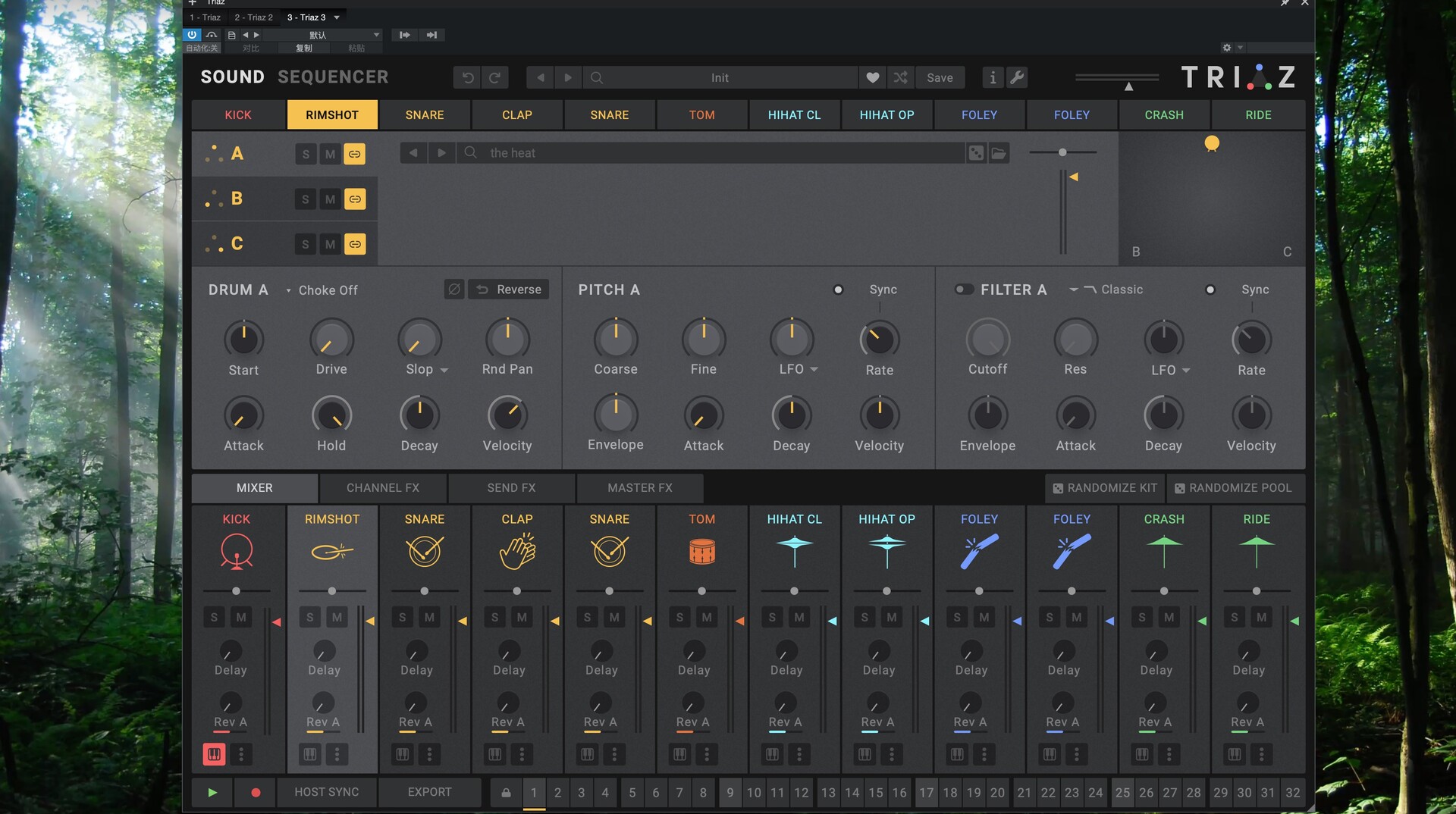Click the info icon in header
The height and width of the screenshot is (814, 1456).
993,77
